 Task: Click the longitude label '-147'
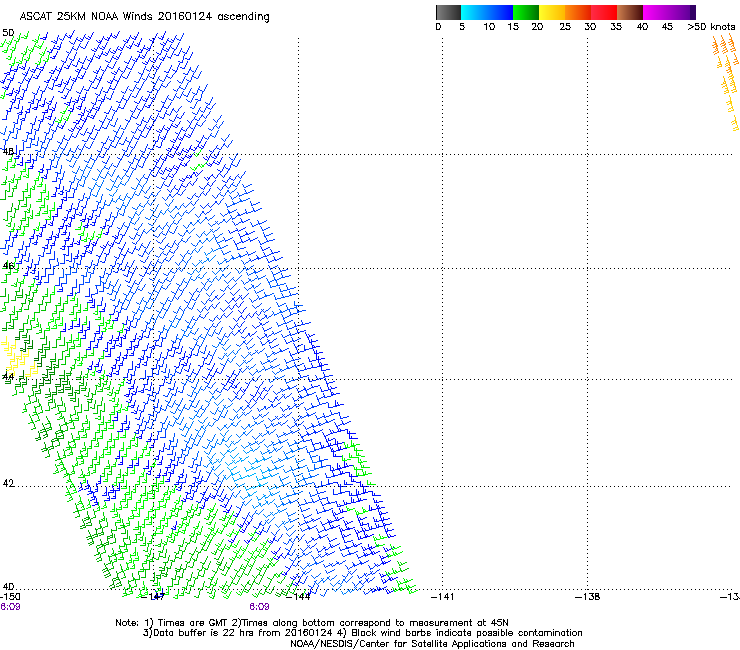pos(153,597)
